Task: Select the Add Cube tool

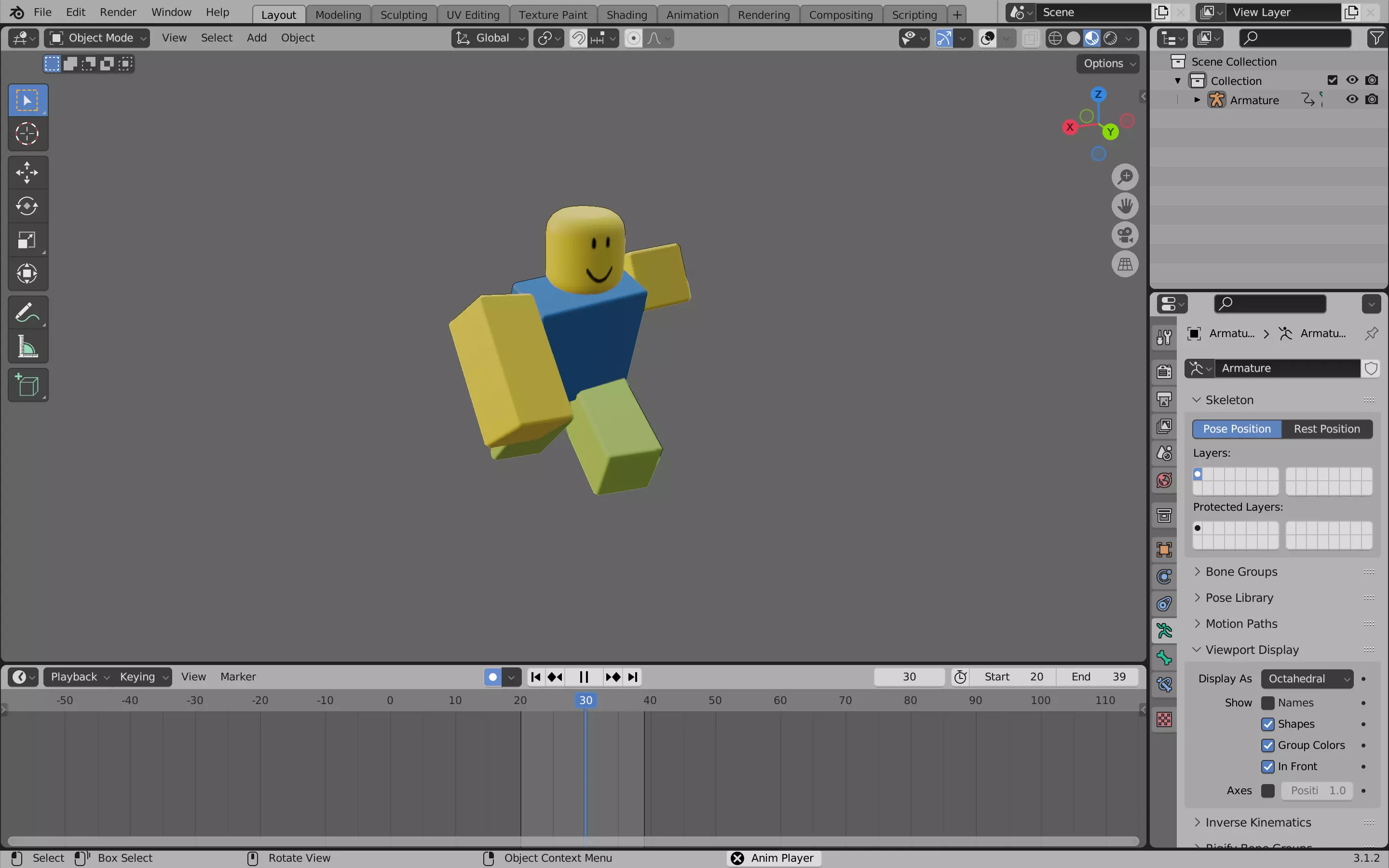Action: (27, 385)
